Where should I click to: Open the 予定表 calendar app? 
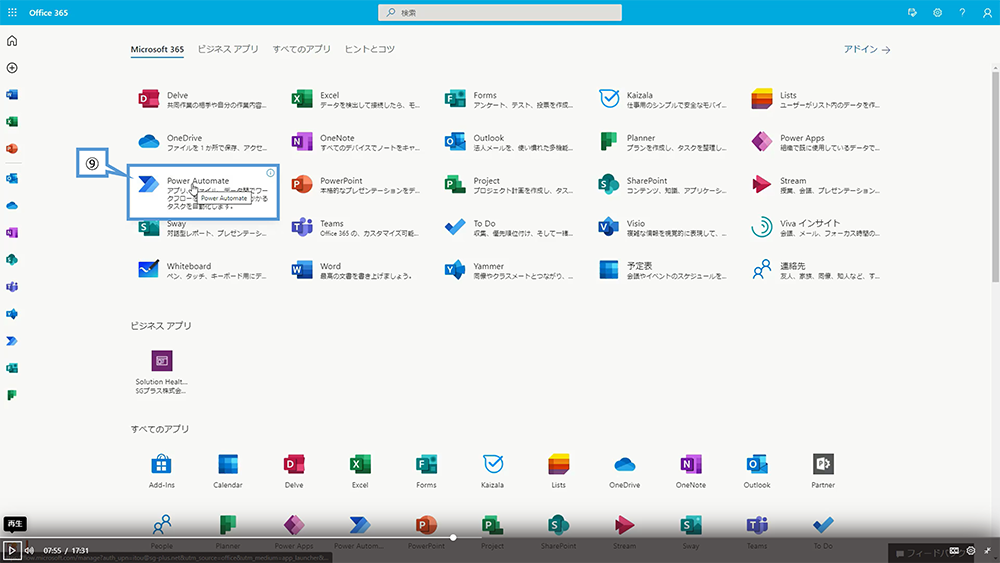pos(663,270)
